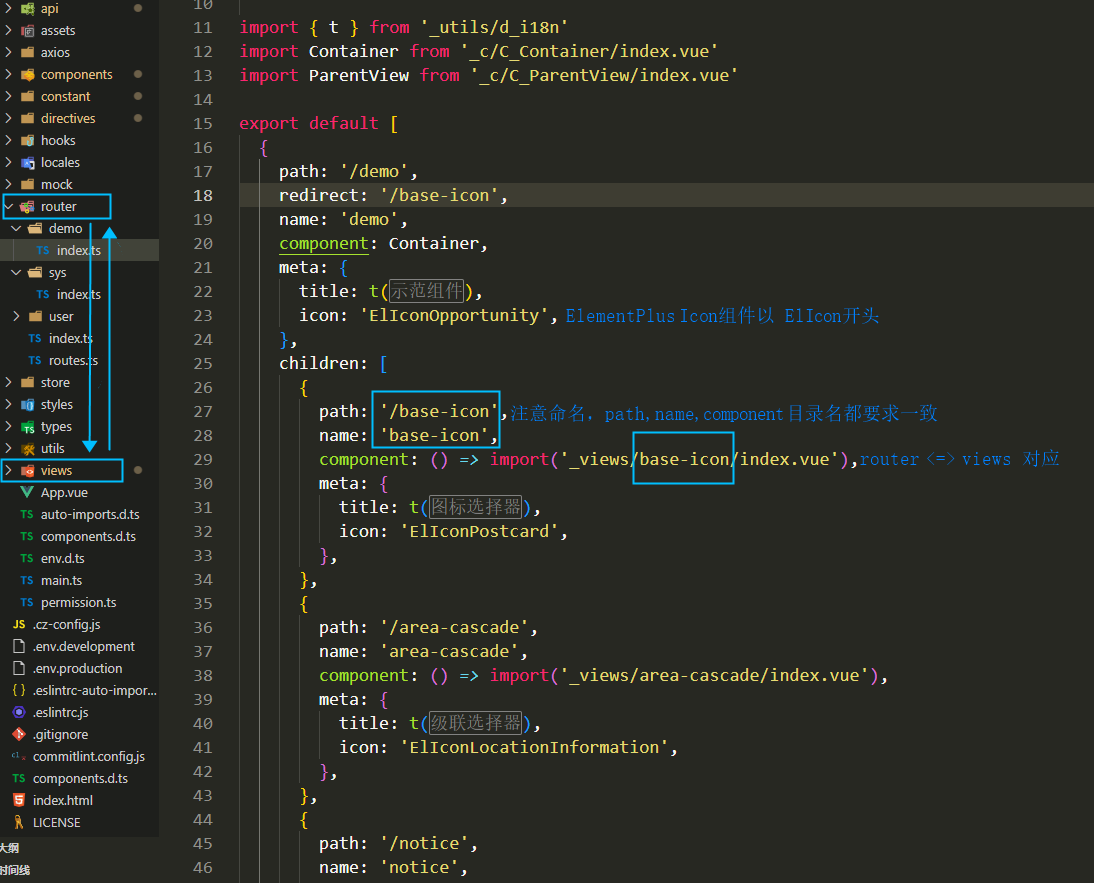
Task: Click the store folder icon
Action: pyautogui.click(x=28, y=382)
